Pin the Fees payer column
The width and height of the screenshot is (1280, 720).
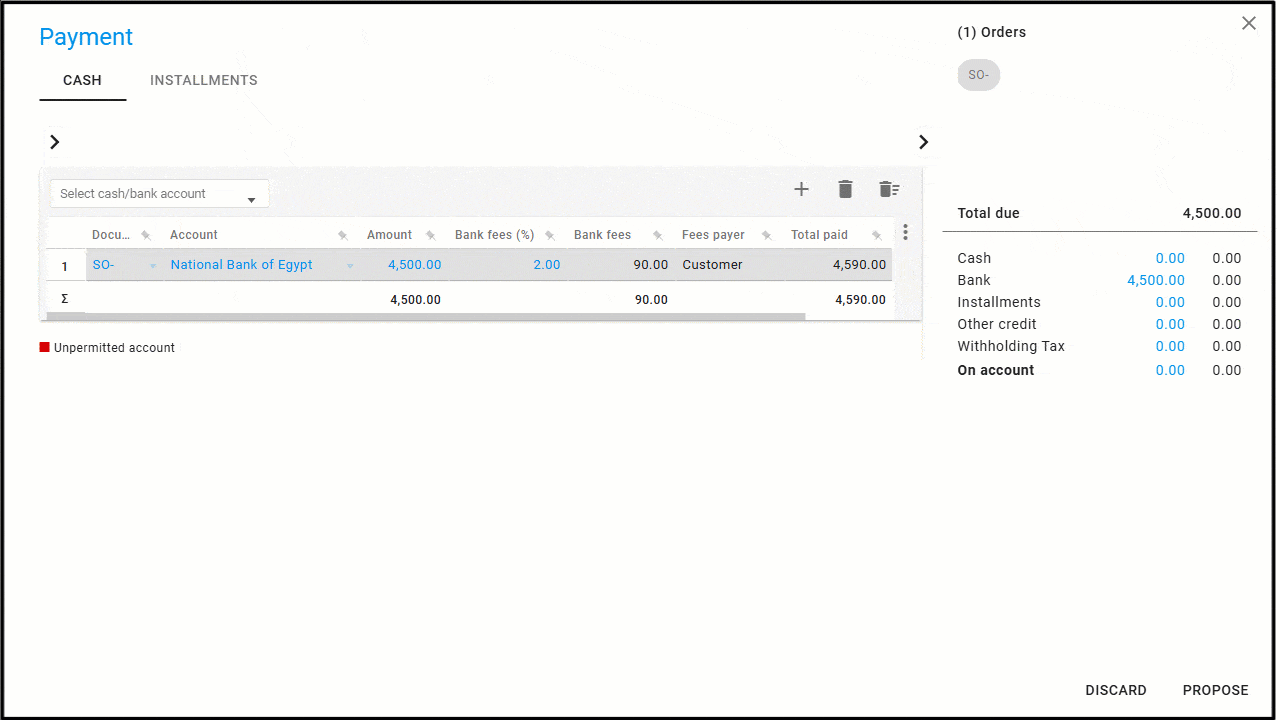point(767,236)
